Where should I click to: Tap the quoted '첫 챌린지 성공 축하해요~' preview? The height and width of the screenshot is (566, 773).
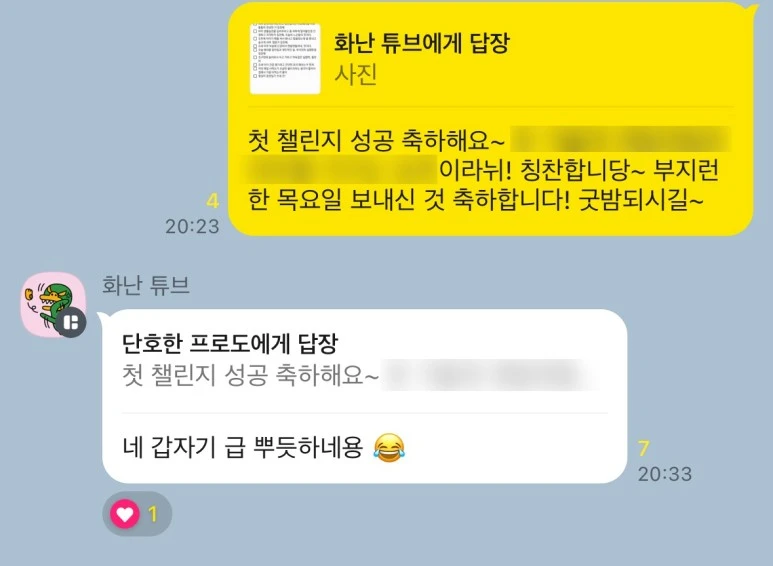click(x=250, y=375)
